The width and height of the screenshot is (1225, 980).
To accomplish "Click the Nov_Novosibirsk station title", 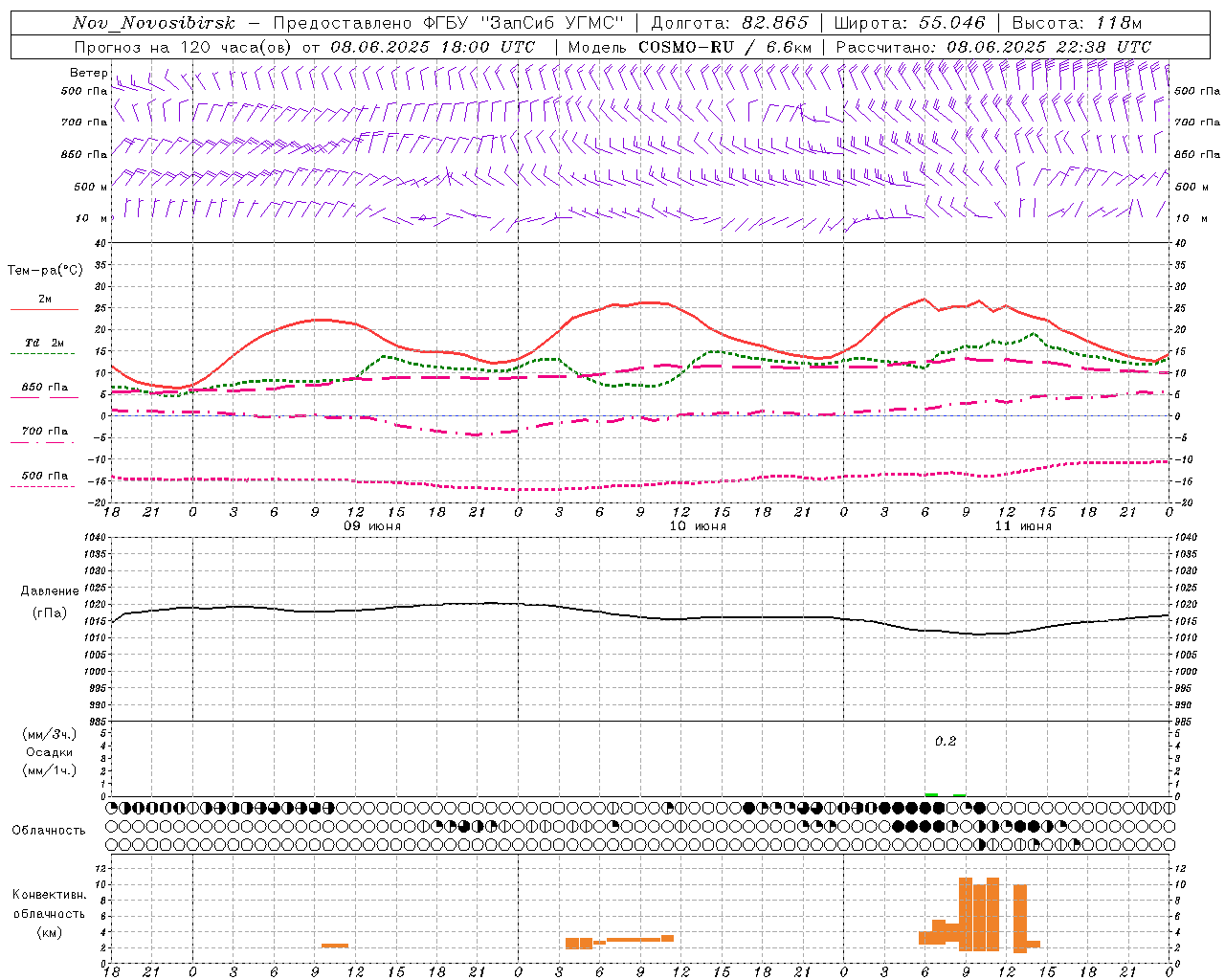I will click(x=154, y=23).
